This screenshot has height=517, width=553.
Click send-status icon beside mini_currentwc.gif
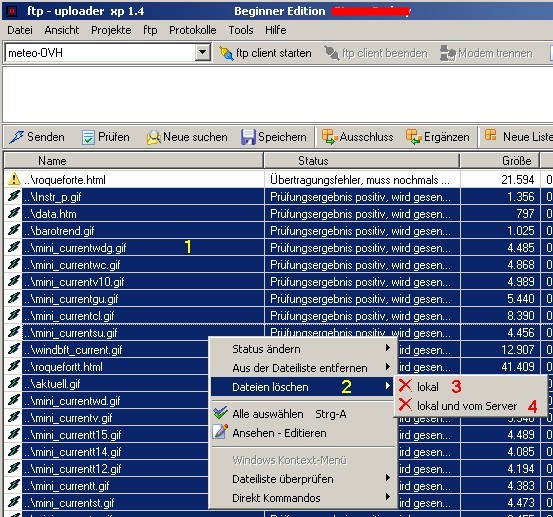[x=14, y=264]
